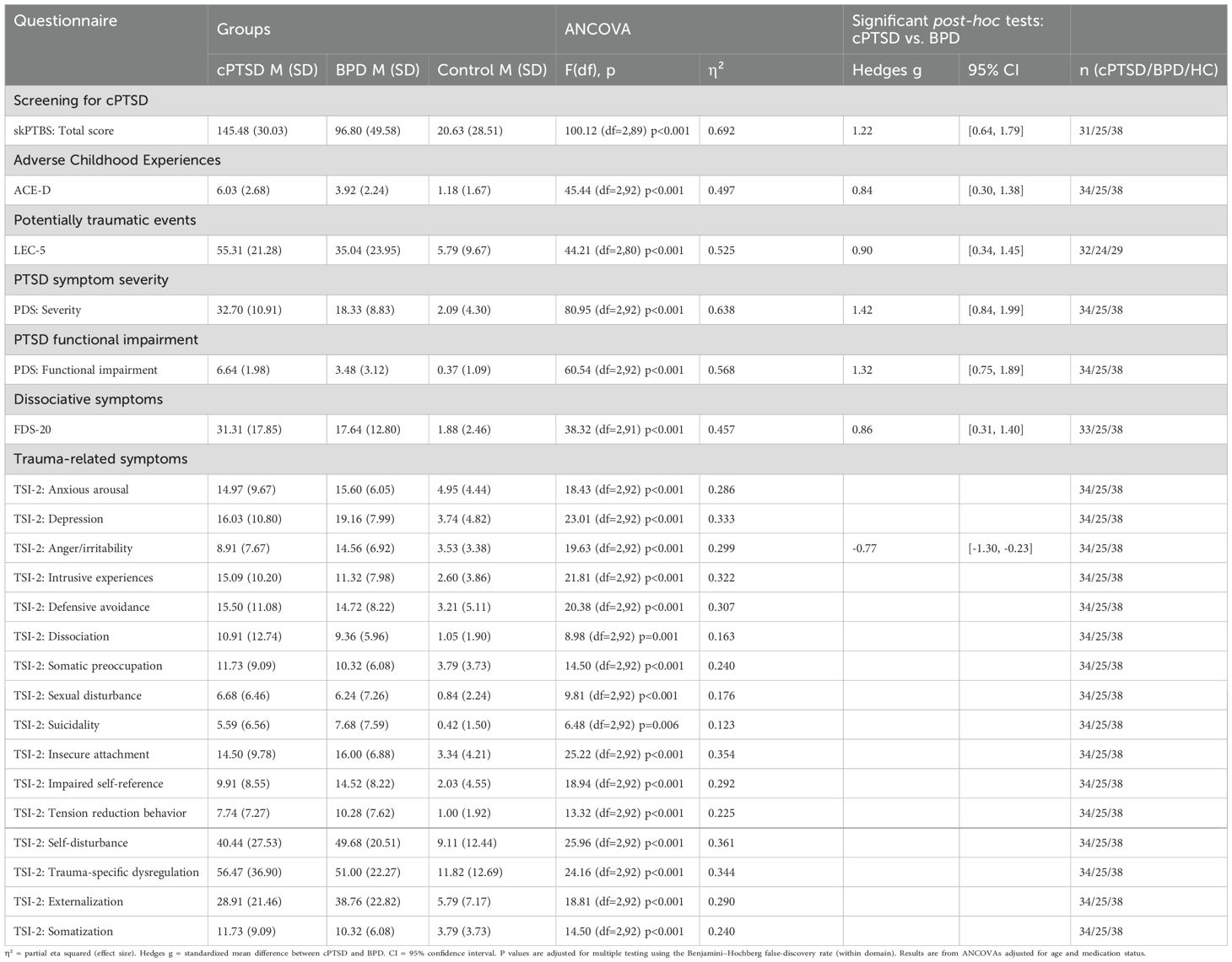This screenshot has width=1232, height=962.
Task: Select the 32/24/29 sample size cell
Action: tap(1100, 251)
